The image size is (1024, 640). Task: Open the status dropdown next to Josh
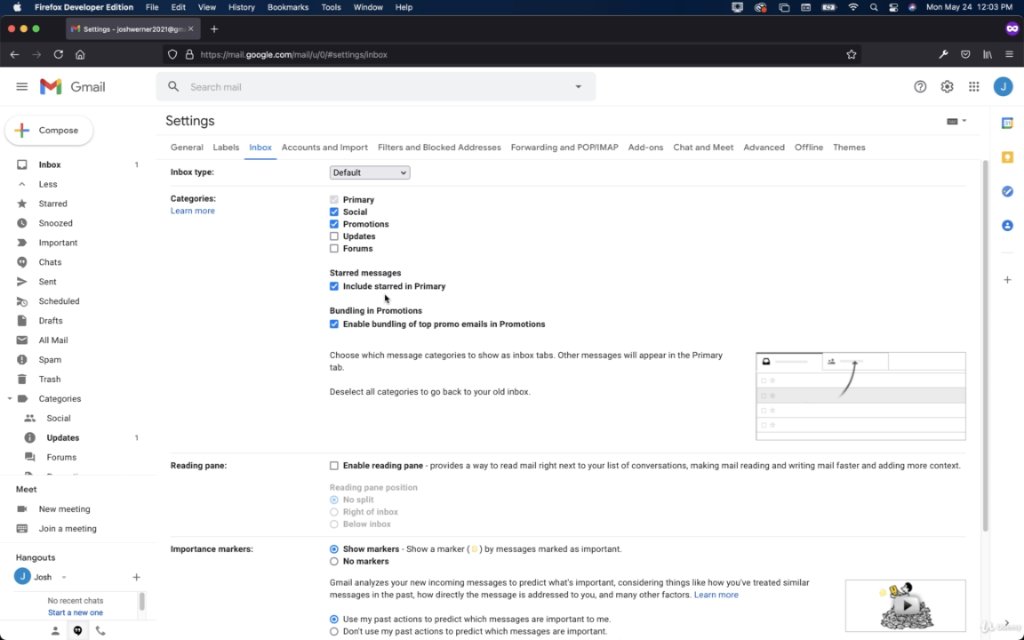click(64, 577)
